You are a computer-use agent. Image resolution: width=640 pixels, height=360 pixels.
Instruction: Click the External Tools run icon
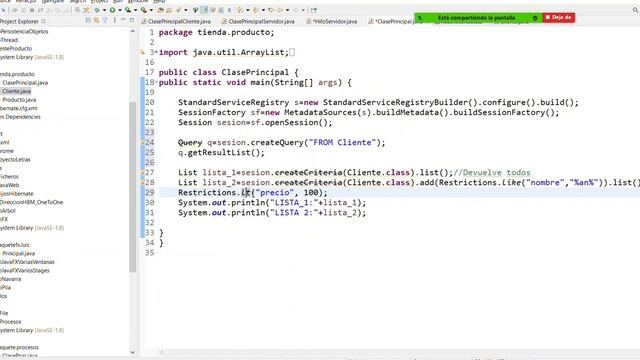pyautogui.click(x=144, y=10)
